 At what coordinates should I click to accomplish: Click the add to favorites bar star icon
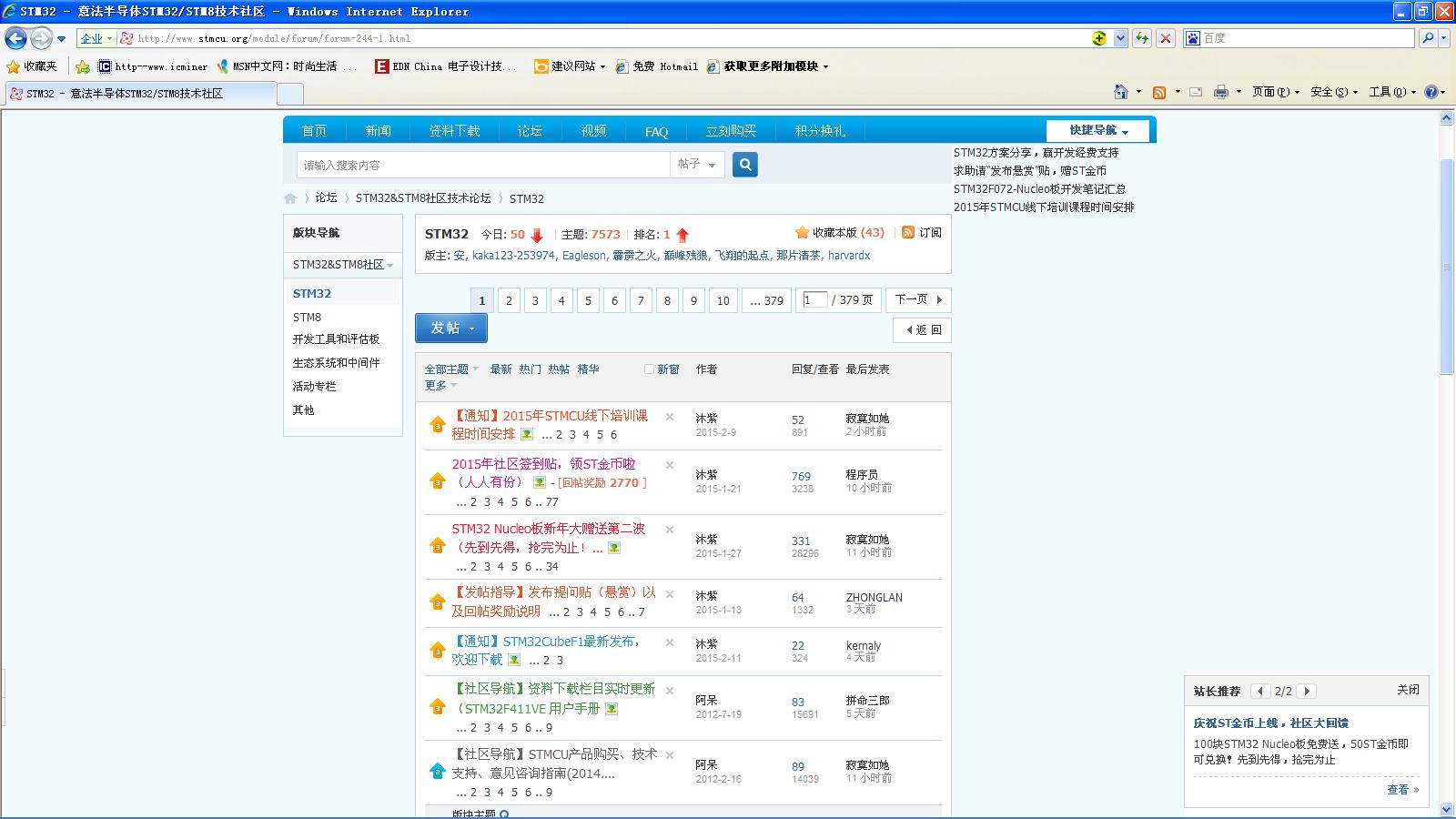point(83,66)
